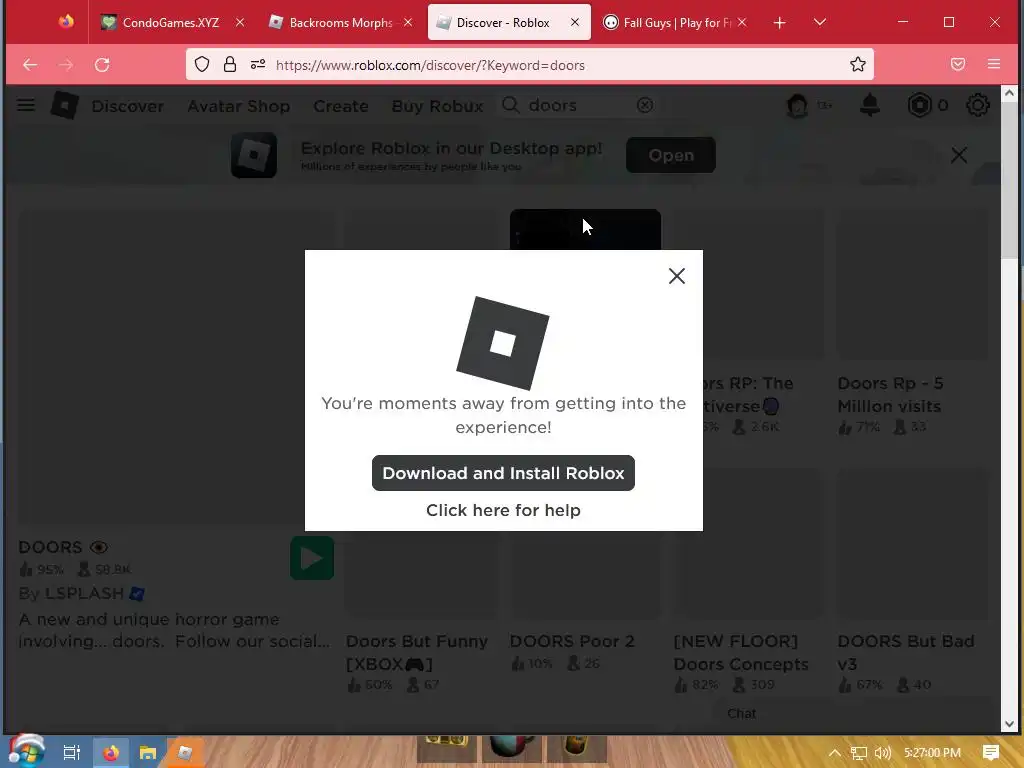1024x768 pixels.
Task: View site security lock information
Action: (230, 65)
